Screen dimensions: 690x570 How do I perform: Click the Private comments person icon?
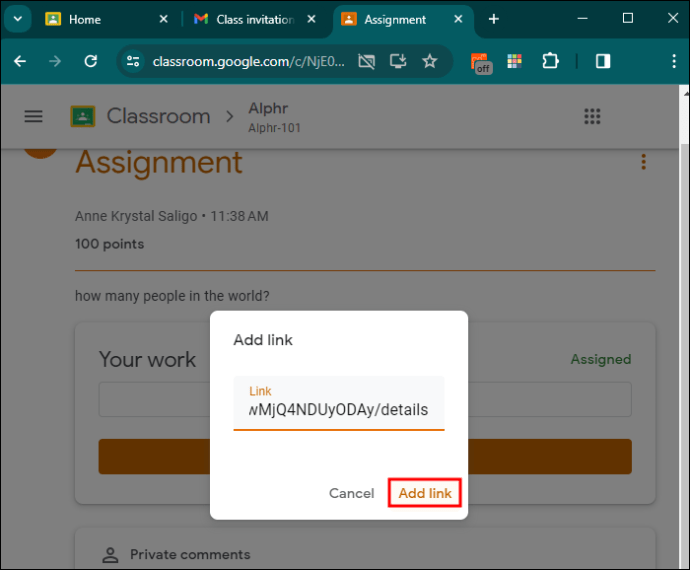[110, 555]
